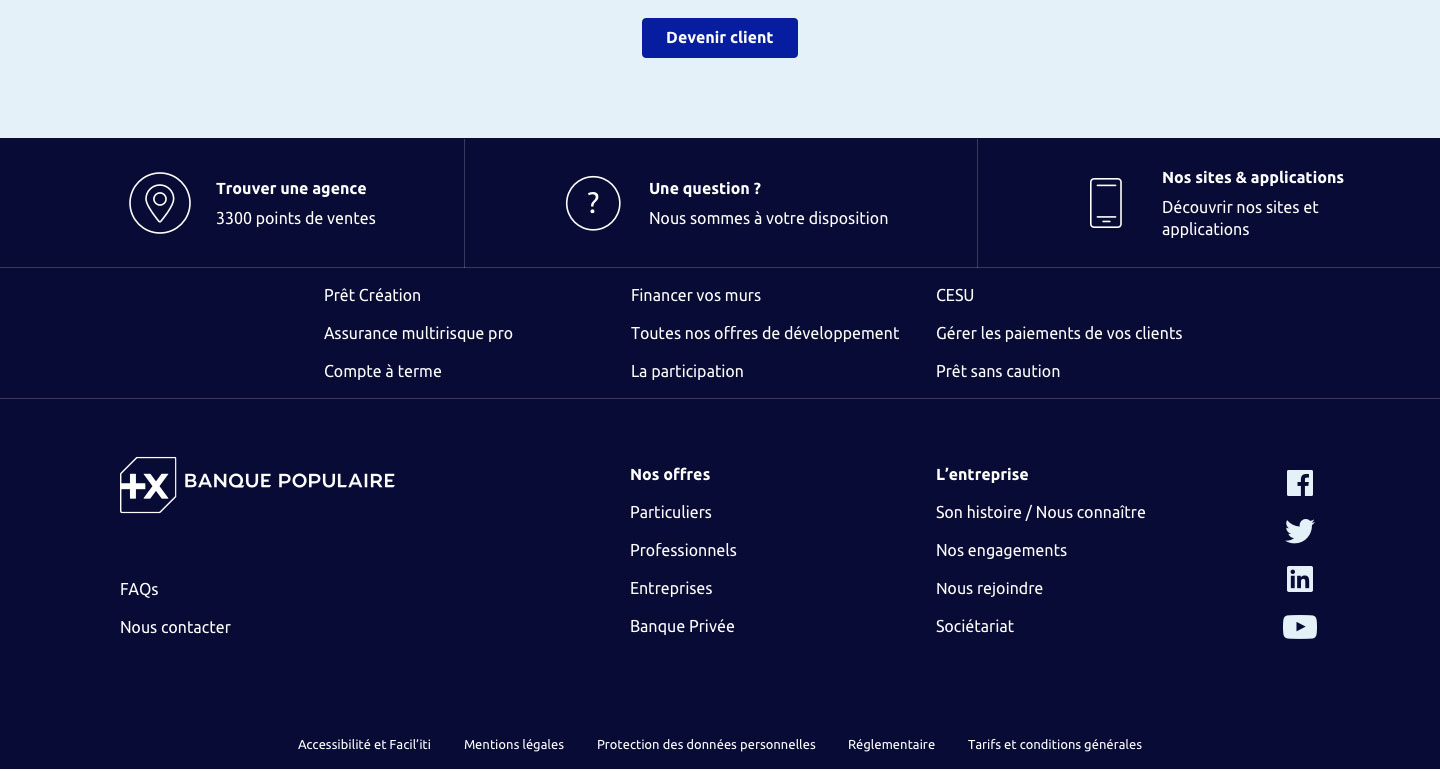Click the Facebook icon in footer

coord(1299,483)
